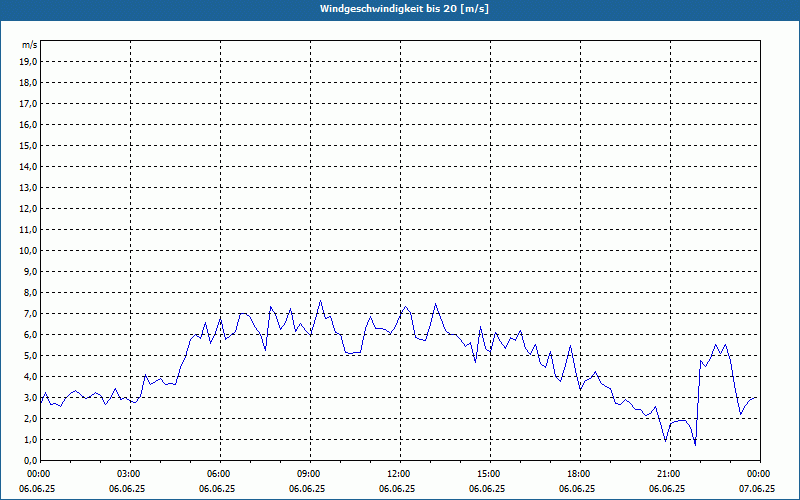Click the '17,0' y-axis label
Screen dimensions: 800x500
(28, 104)
